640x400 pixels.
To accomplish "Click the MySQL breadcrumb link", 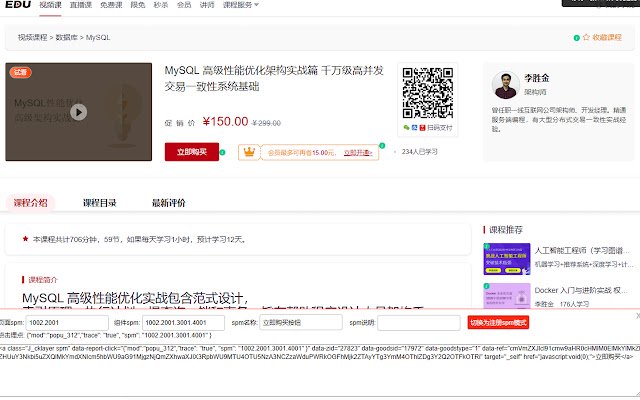I will point(98,37).
